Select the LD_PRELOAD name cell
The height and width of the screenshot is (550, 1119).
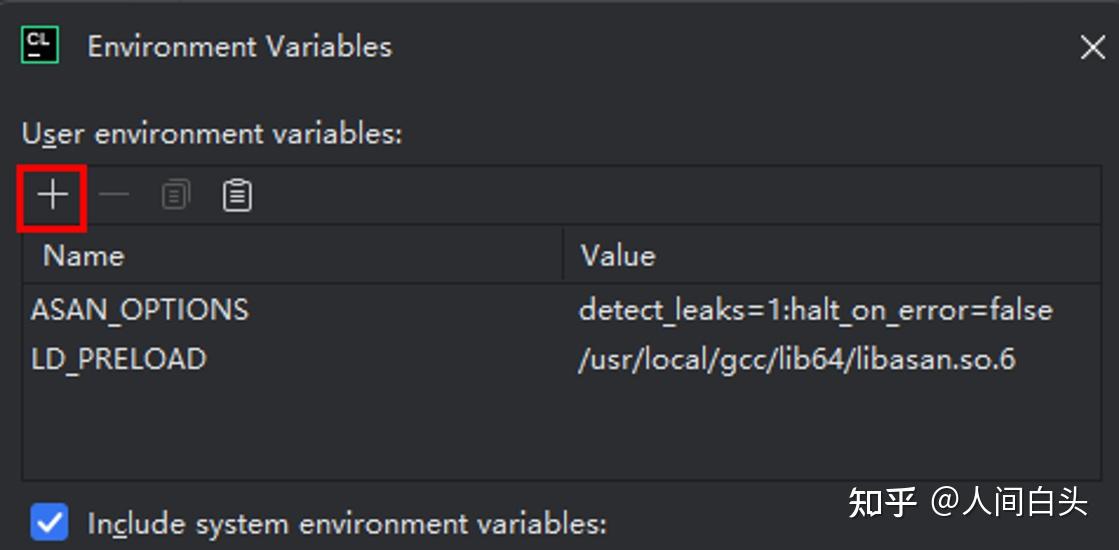click(119, 359)
